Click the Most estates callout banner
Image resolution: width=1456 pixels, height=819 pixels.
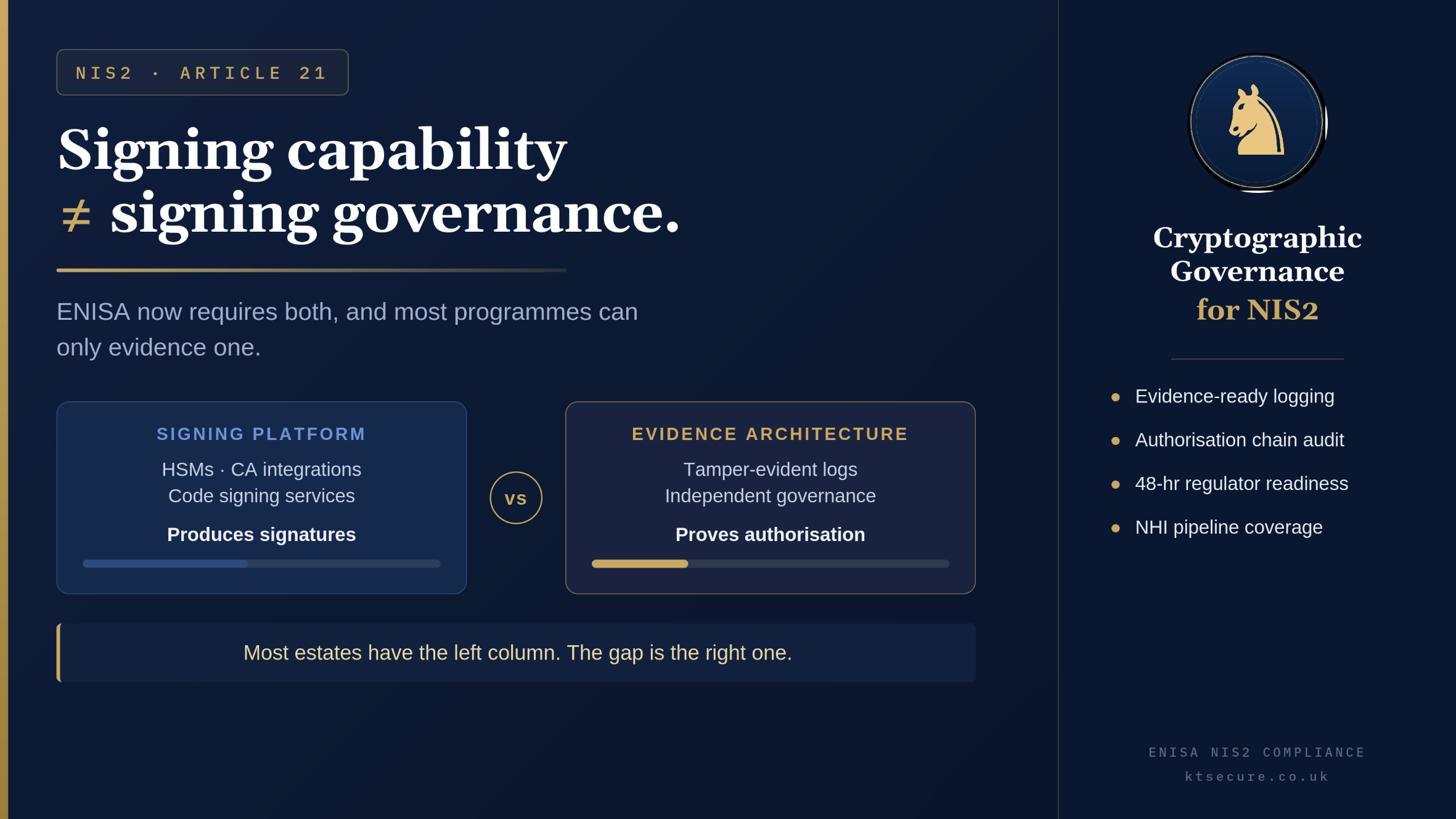(x=516, y=653)
